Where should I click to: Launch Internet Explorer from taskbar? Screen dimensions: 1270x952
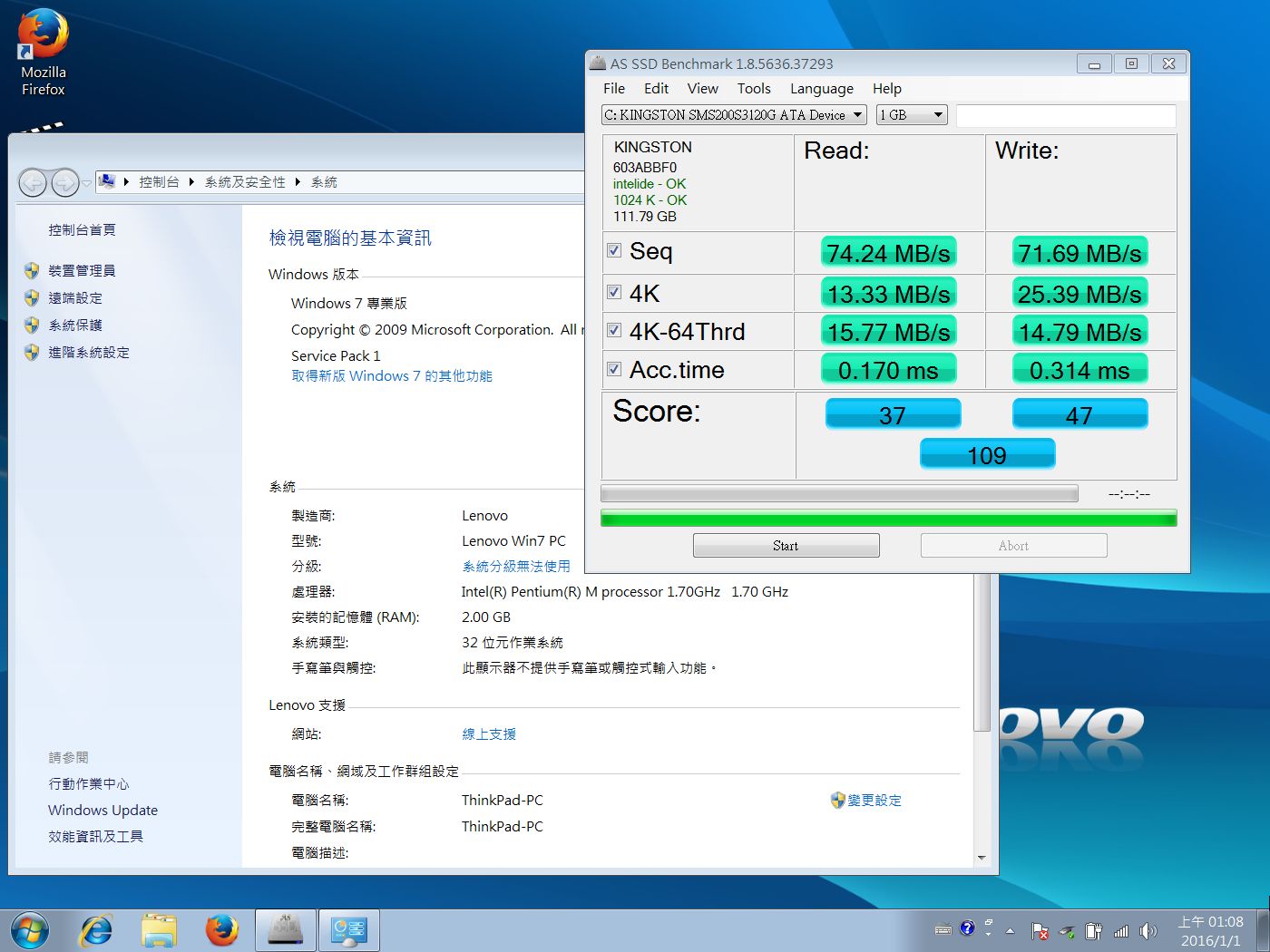(96, 931)
